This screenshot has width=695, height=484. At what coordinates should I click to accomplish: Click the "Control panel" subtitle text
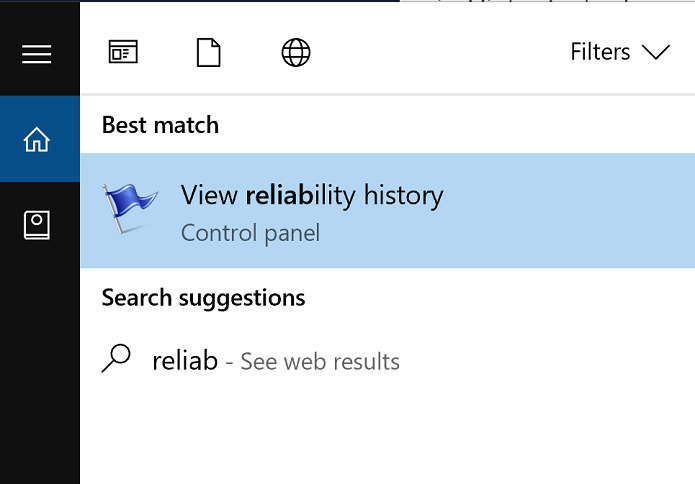(x=250, y=233)
